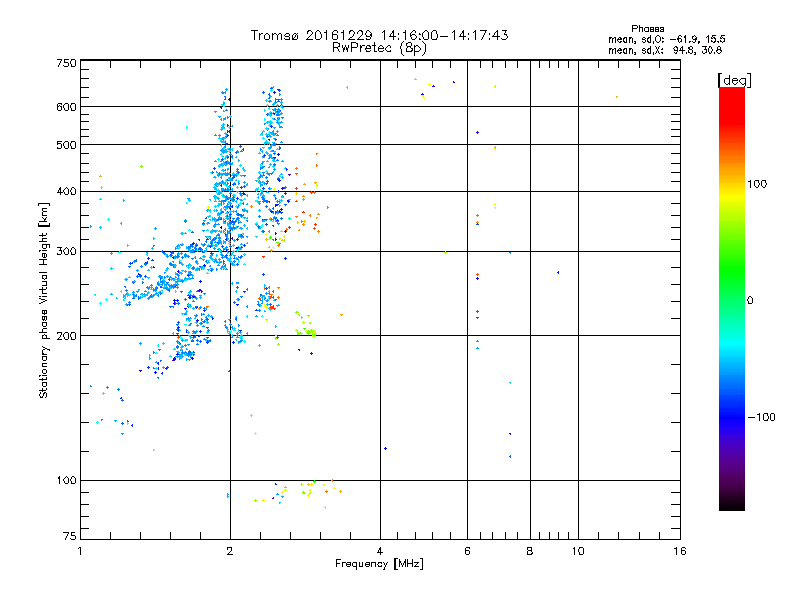The width and height of the screenshot is (800, 600).
Task: Click the x-axis tick label '10'
Action: pos(578,551)
